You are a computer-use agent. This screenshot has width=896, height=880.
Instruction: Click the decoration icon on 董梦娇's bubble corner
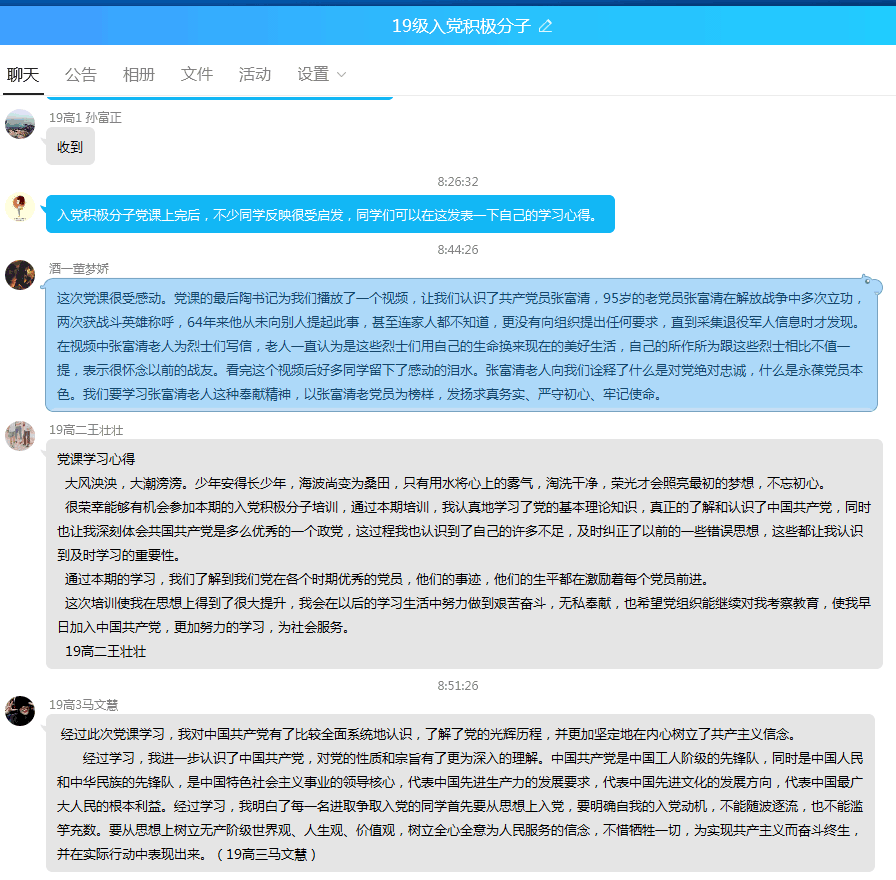click(871, 284)
